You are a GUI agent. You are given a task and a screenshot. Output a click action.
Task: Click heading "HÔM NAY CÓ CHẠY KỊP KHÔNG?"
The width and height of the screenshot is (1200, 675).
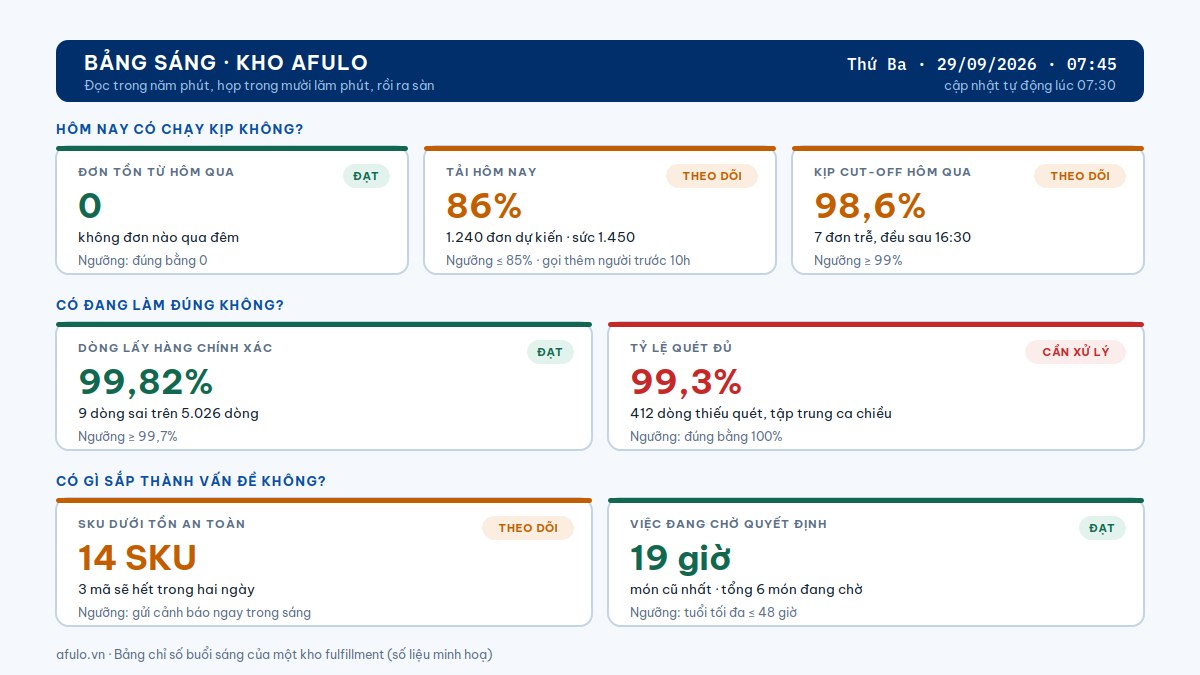[180, 129]
